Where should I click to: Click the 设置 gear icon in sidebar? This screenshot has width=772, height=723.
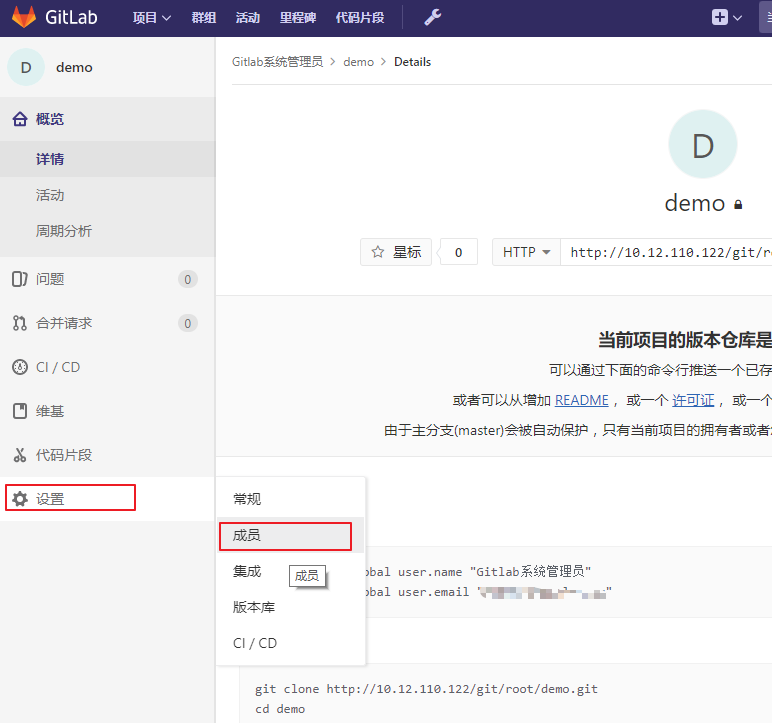pyautogui.click(x=20, y=499)
